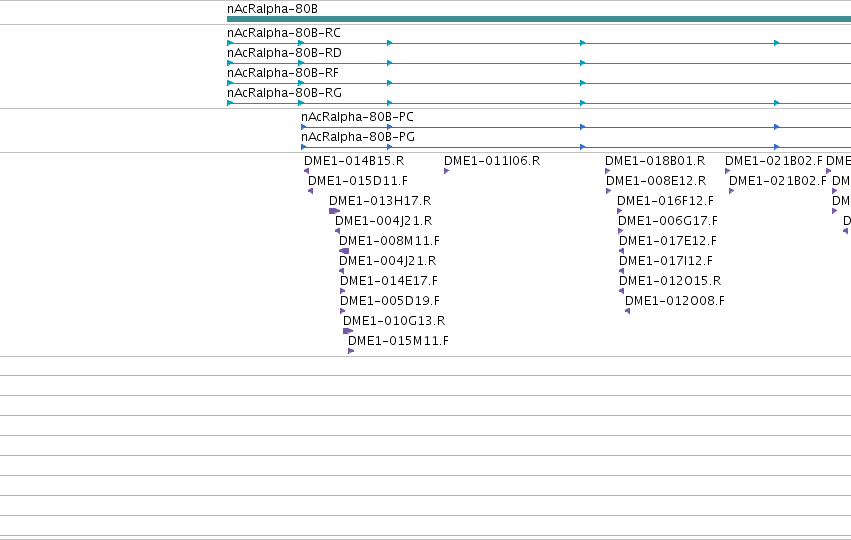This screenshot has height=540, width=851.
Task: Select EST label DME1-006G17.F
Action: point(668,221)
